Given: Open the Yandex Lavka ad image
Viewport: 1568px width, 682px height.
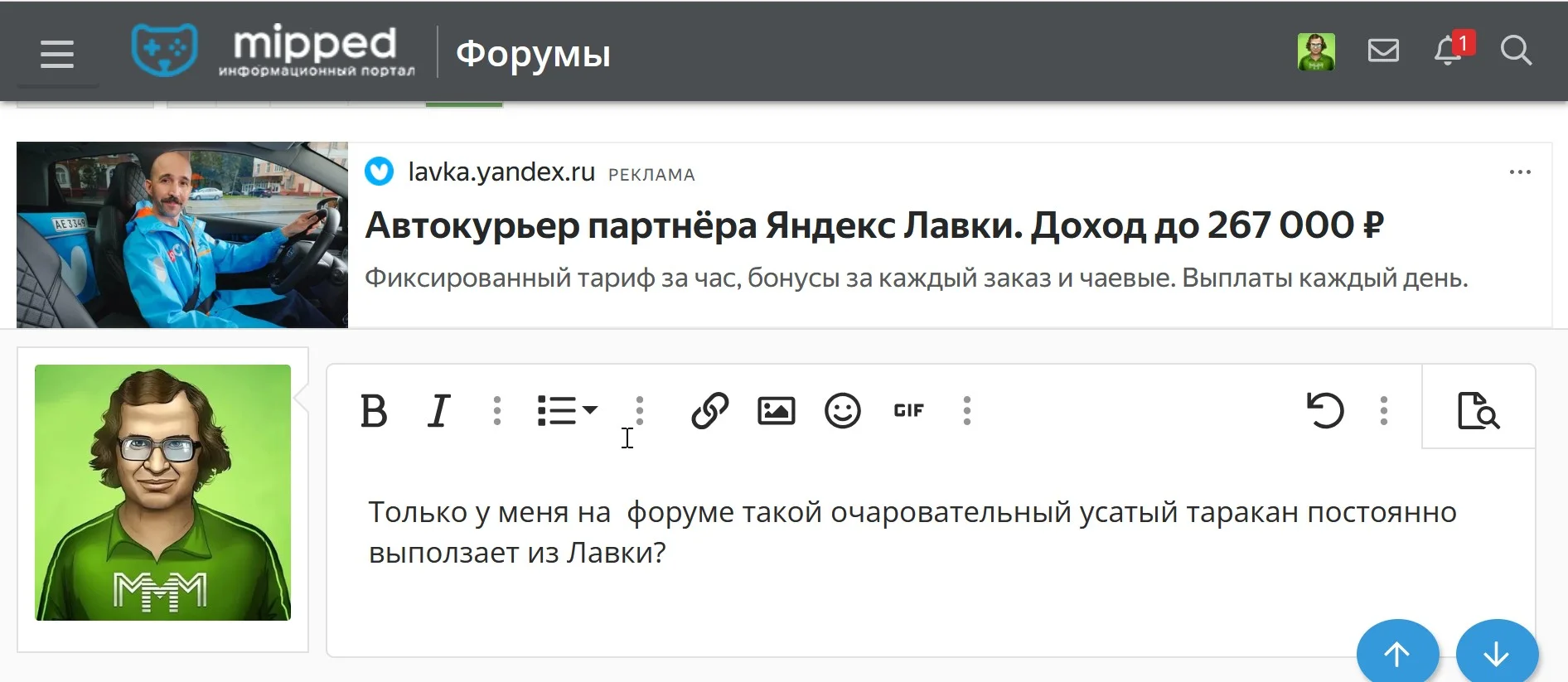Looking at the screenshot, I should point(182,235).
